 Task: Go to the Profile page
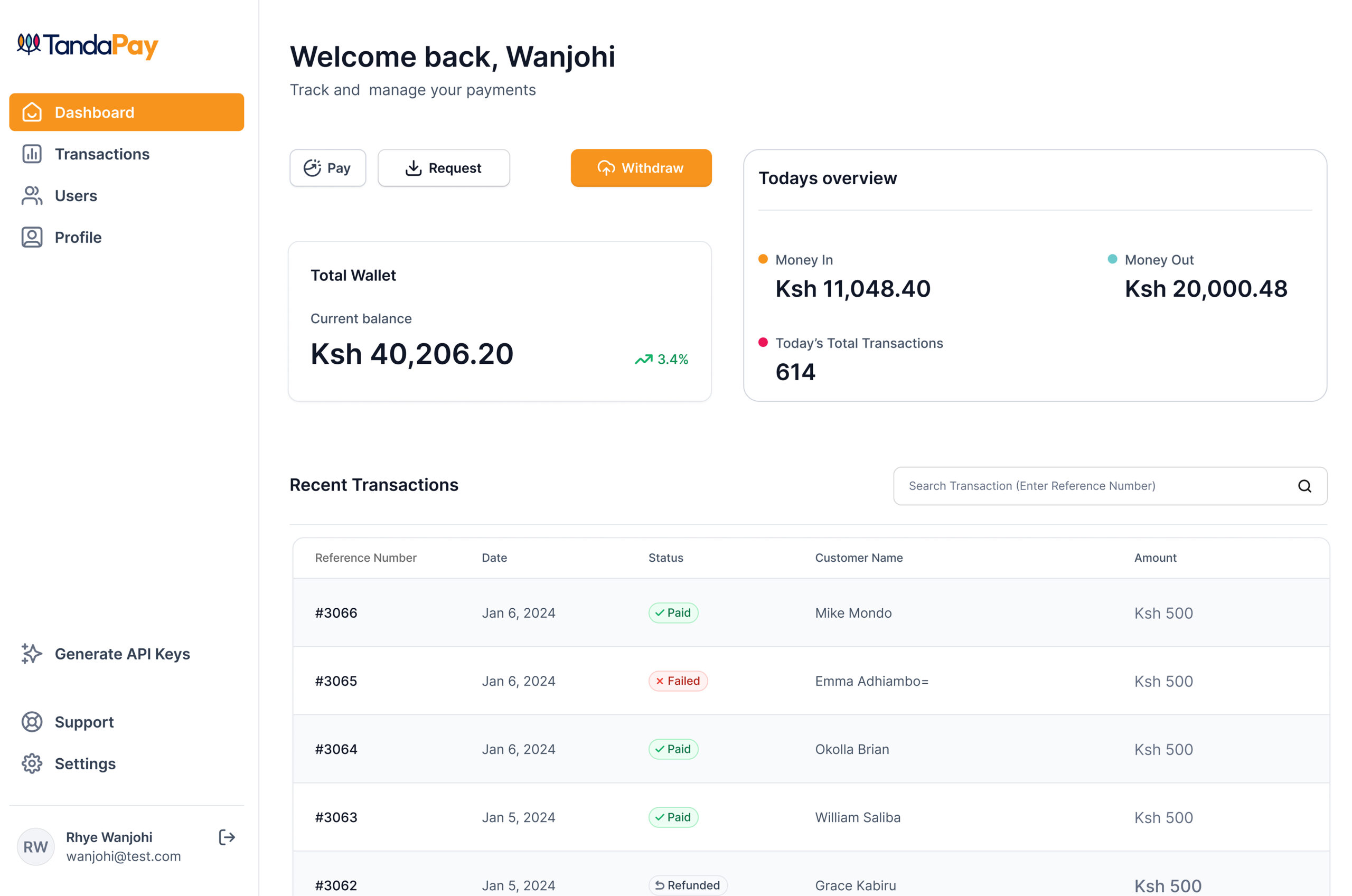[x=78, y=237]
